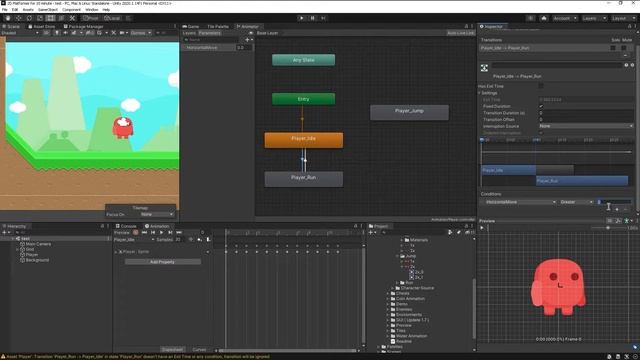Toggle 2D view in Scene toolbar

coord(47,33)
